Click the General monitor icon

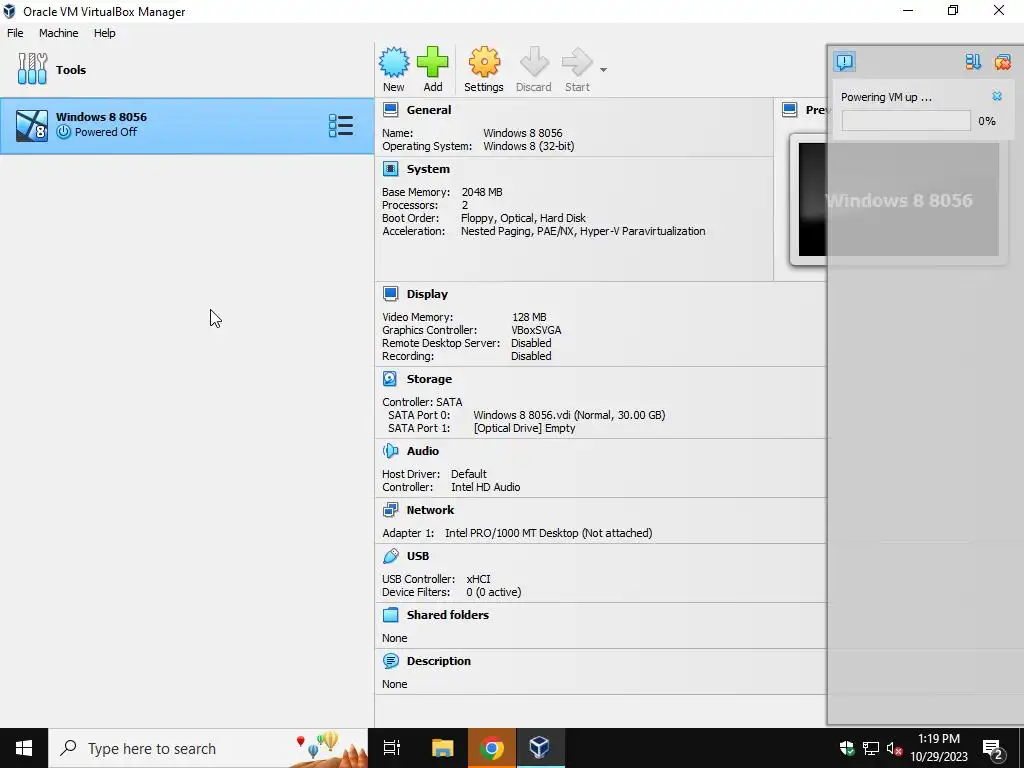[x=391, y=110]
